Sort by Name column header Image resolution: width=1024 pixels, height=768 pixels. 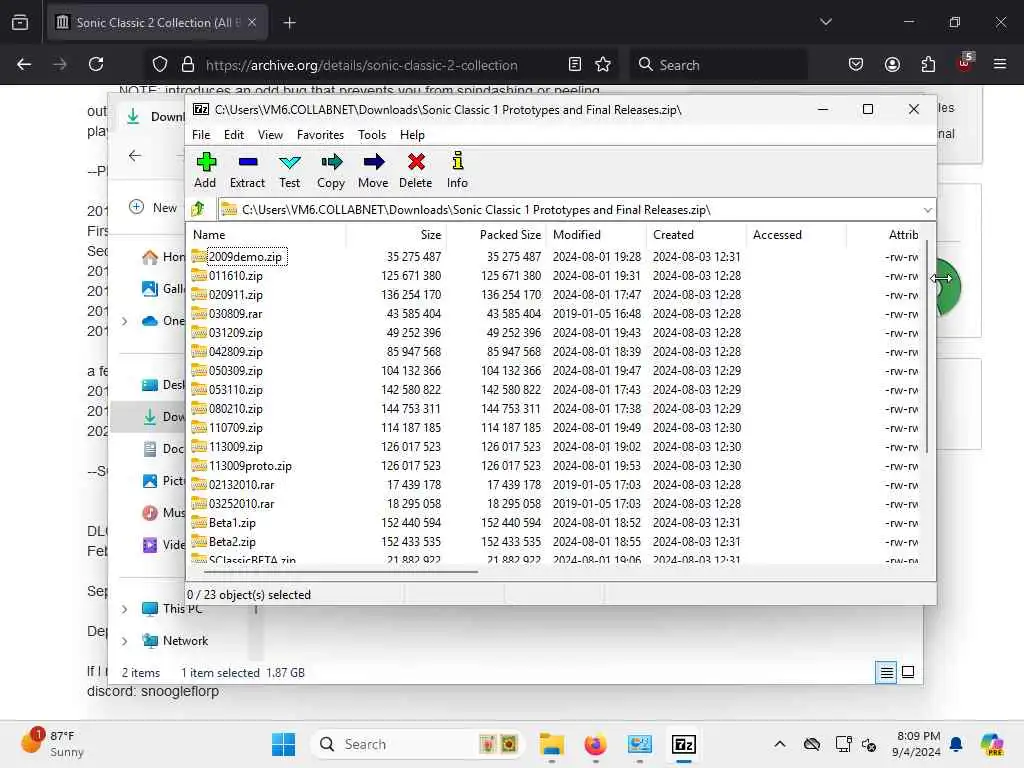coord(266,234)
